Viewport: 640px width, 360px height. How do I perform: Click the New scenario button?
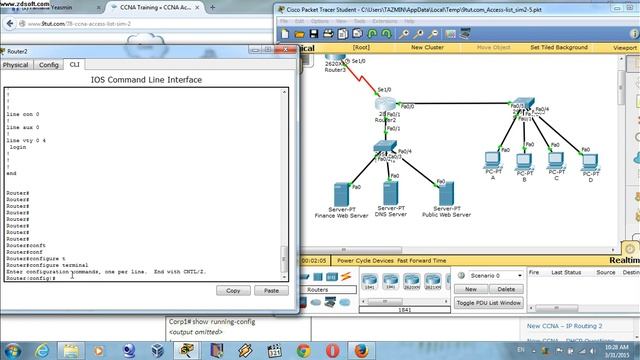(x=471, y=289)
